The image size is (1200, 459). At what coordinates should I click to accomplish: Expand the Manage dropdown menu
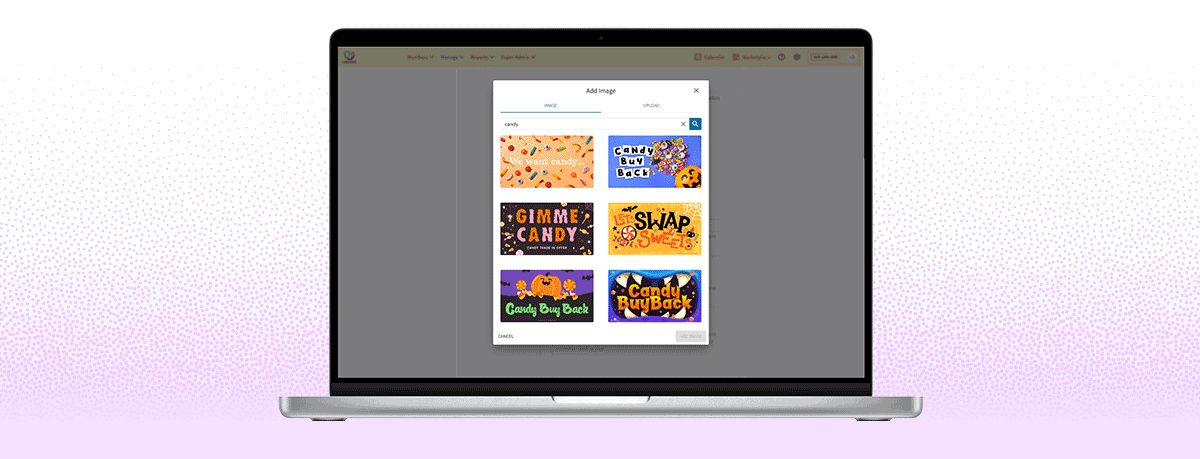tap(451, 57)
